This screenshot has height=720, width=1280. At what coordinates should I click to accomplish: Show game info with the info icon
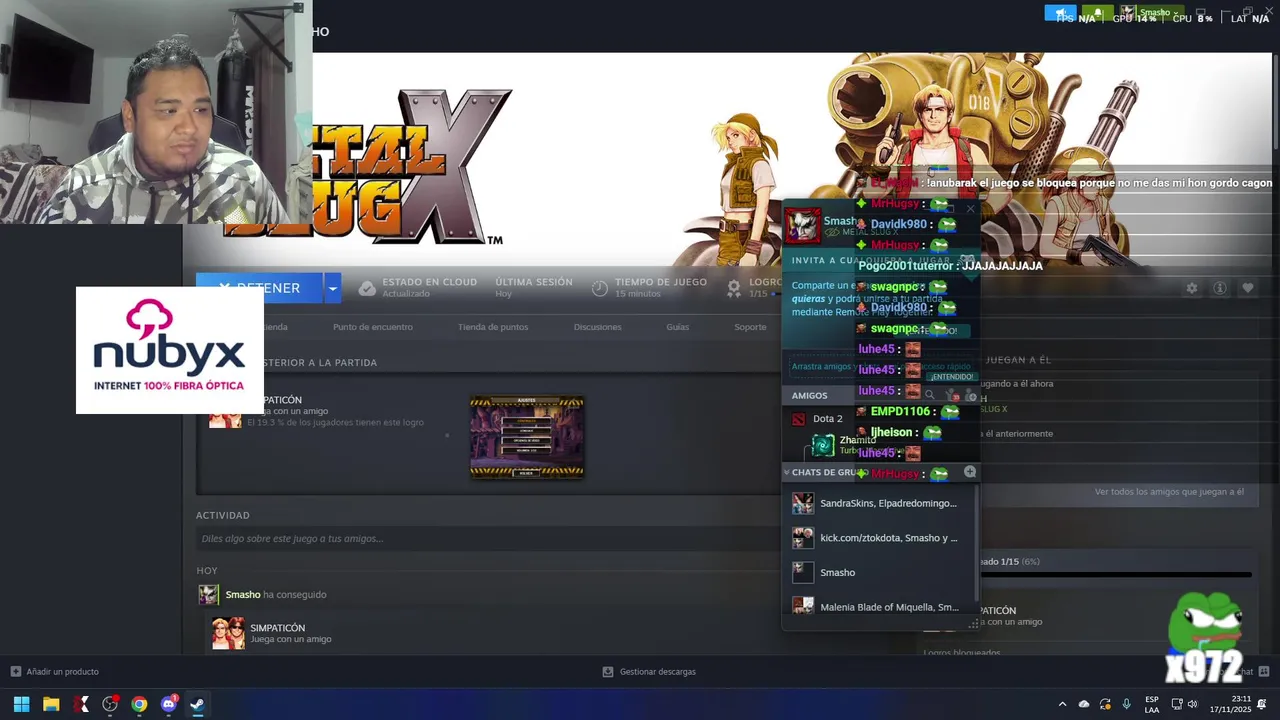point(1220,288)
